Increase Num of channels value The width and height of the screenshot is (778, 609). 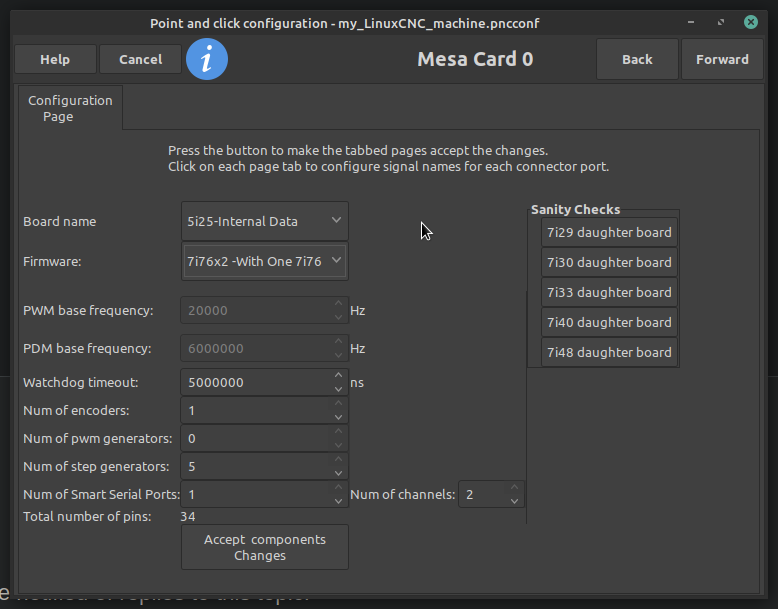click(515, 487)
